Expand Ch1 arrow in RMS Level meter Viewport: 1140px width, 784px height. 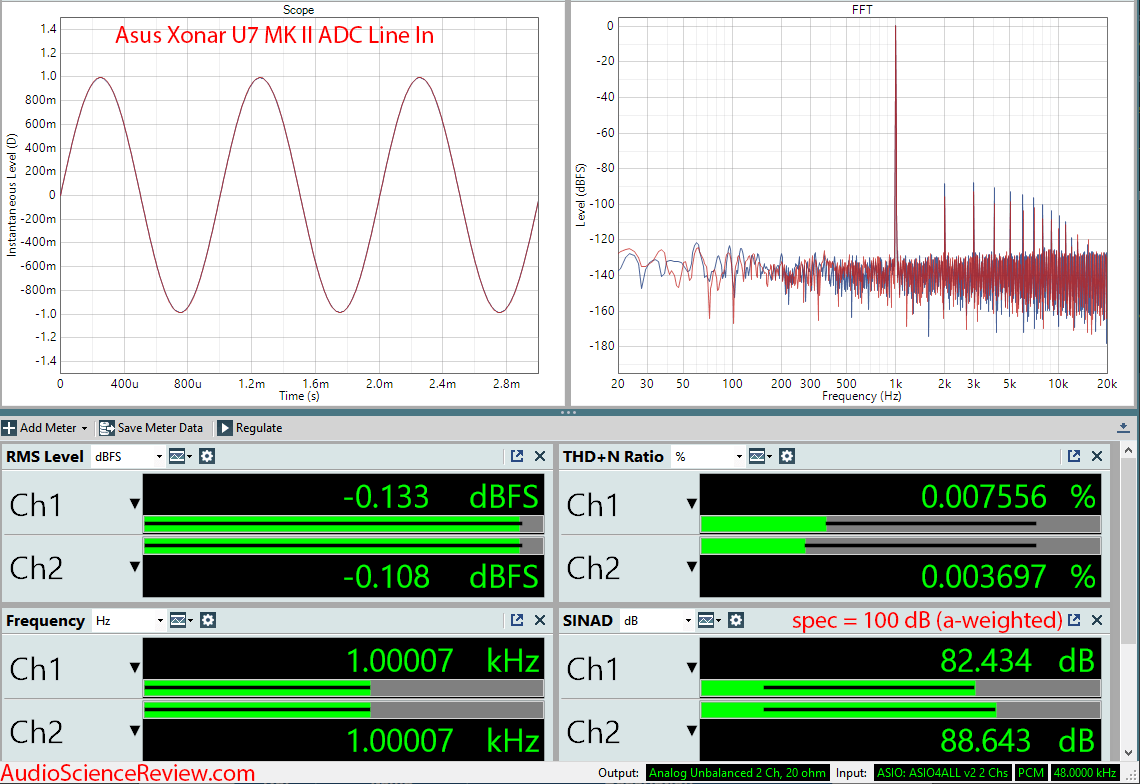point(135,503)
